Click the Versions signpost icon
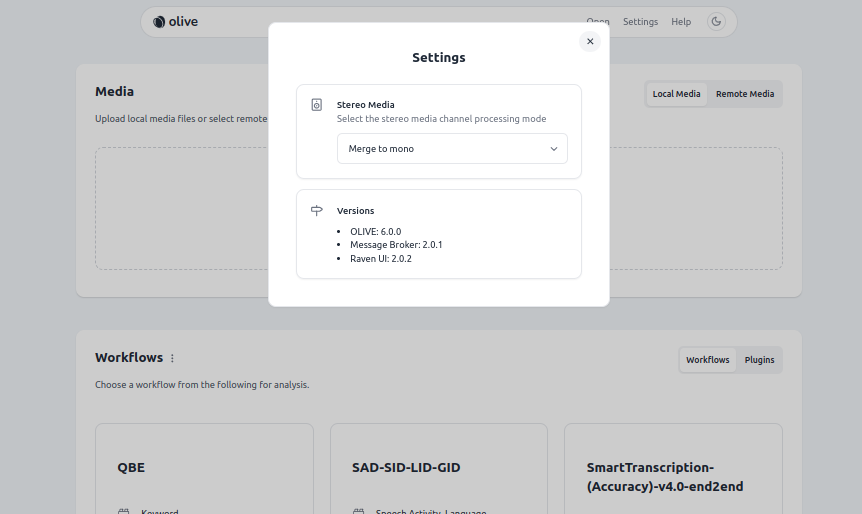This screenshot has height=514, width=862. pos(317,210)
